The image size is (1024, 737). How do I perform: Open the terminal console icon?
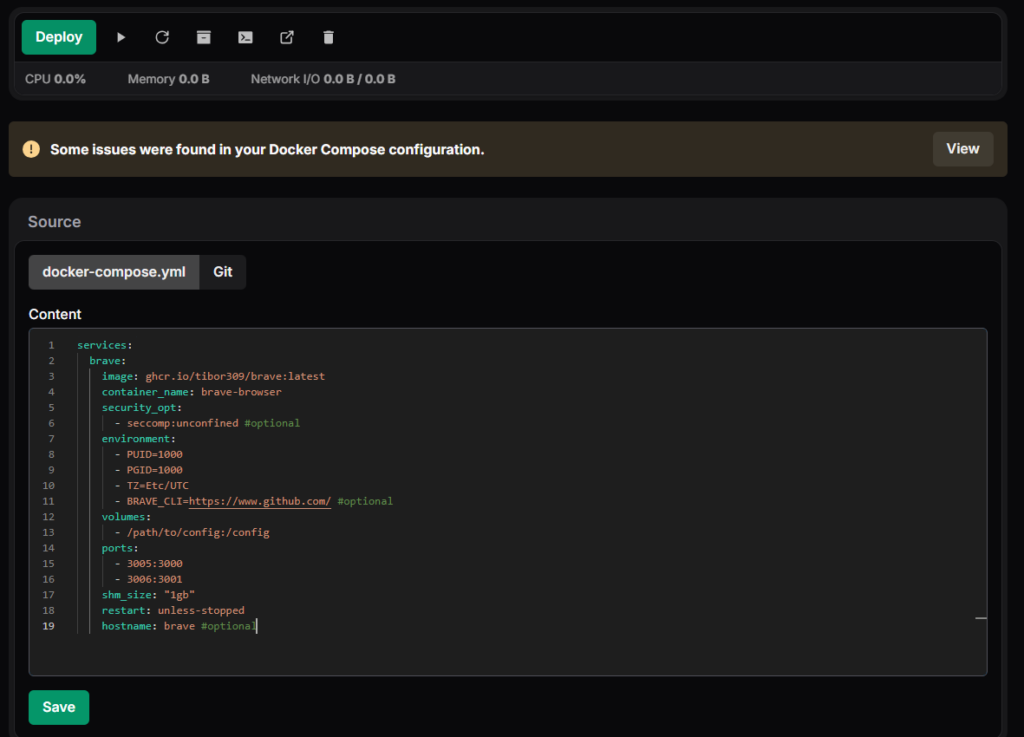click(x=245, y=37)
